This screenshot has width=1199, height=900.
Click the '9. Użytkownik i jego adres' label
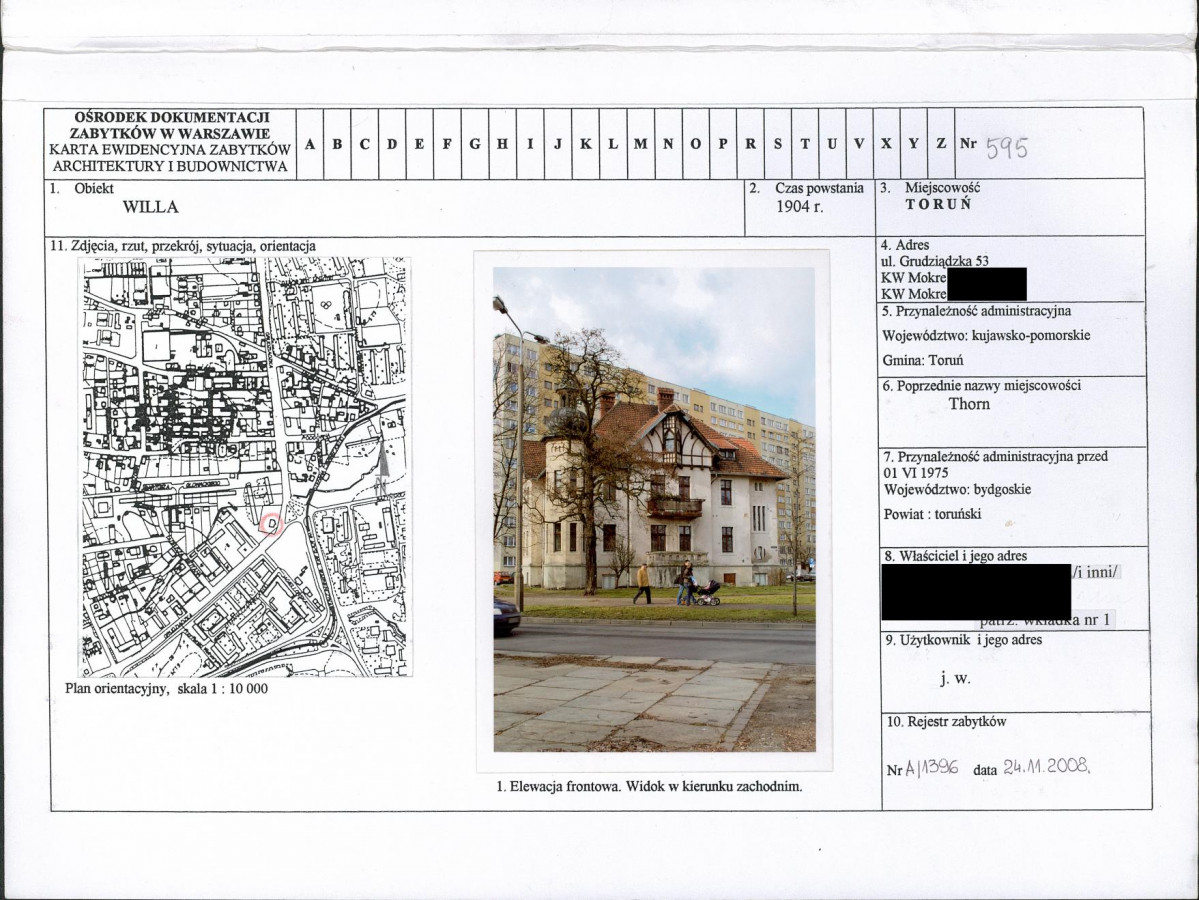(x=963, y=640)
